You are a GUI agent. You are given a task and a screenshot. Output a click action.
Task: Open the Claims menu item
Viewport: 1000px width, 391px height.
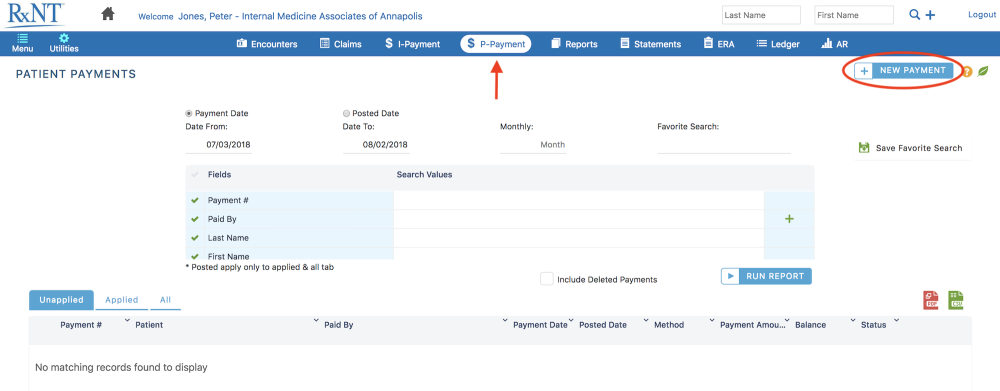coord(341,44)
